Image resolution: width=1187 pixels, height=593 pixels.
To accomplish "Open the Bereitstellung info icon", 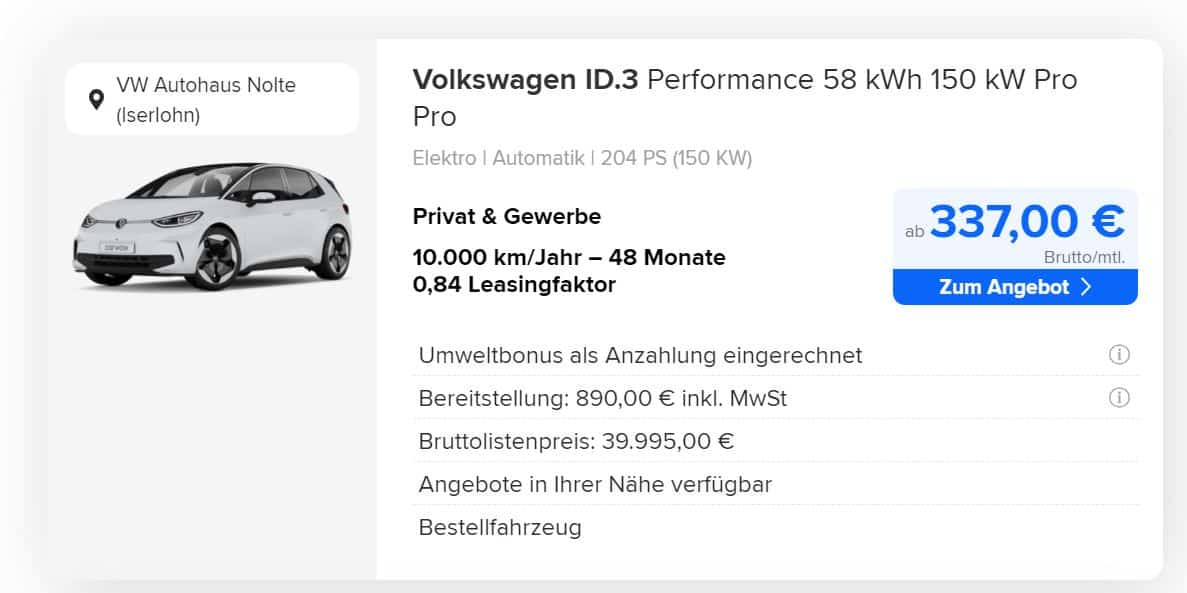I will 1119,398.
